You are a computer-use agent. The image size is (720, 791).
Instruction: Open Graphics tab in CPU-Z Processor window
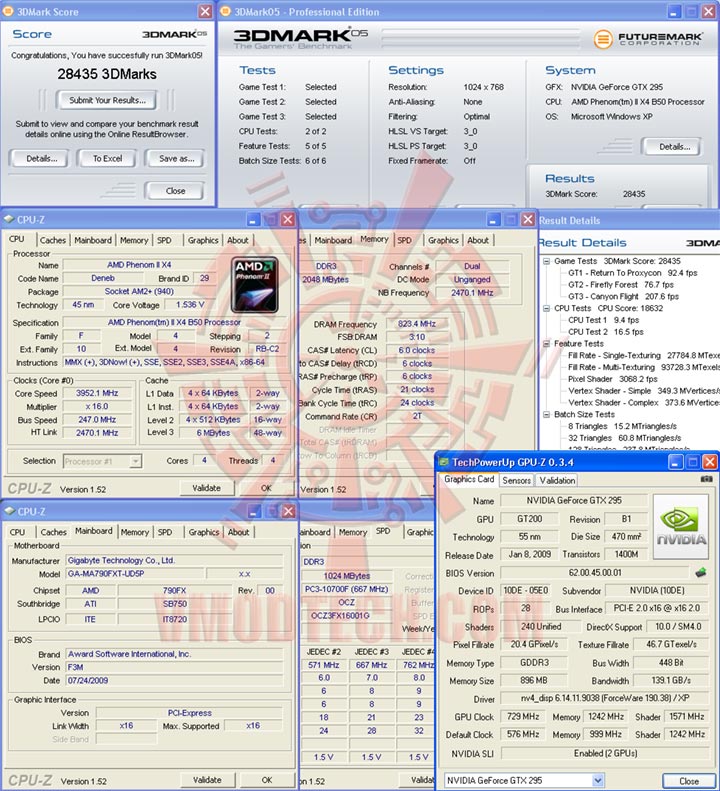click(203, 240)
